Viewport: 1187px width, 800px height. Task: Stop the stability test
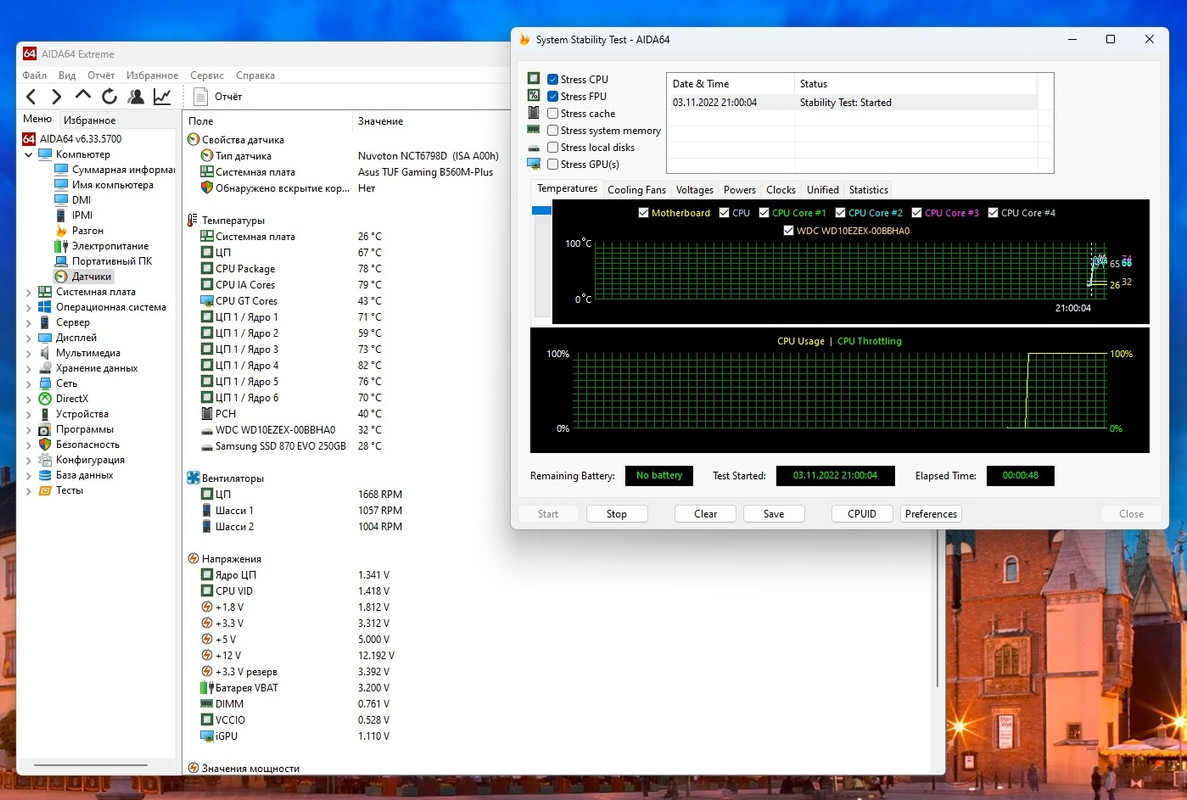tap(616, 514)
